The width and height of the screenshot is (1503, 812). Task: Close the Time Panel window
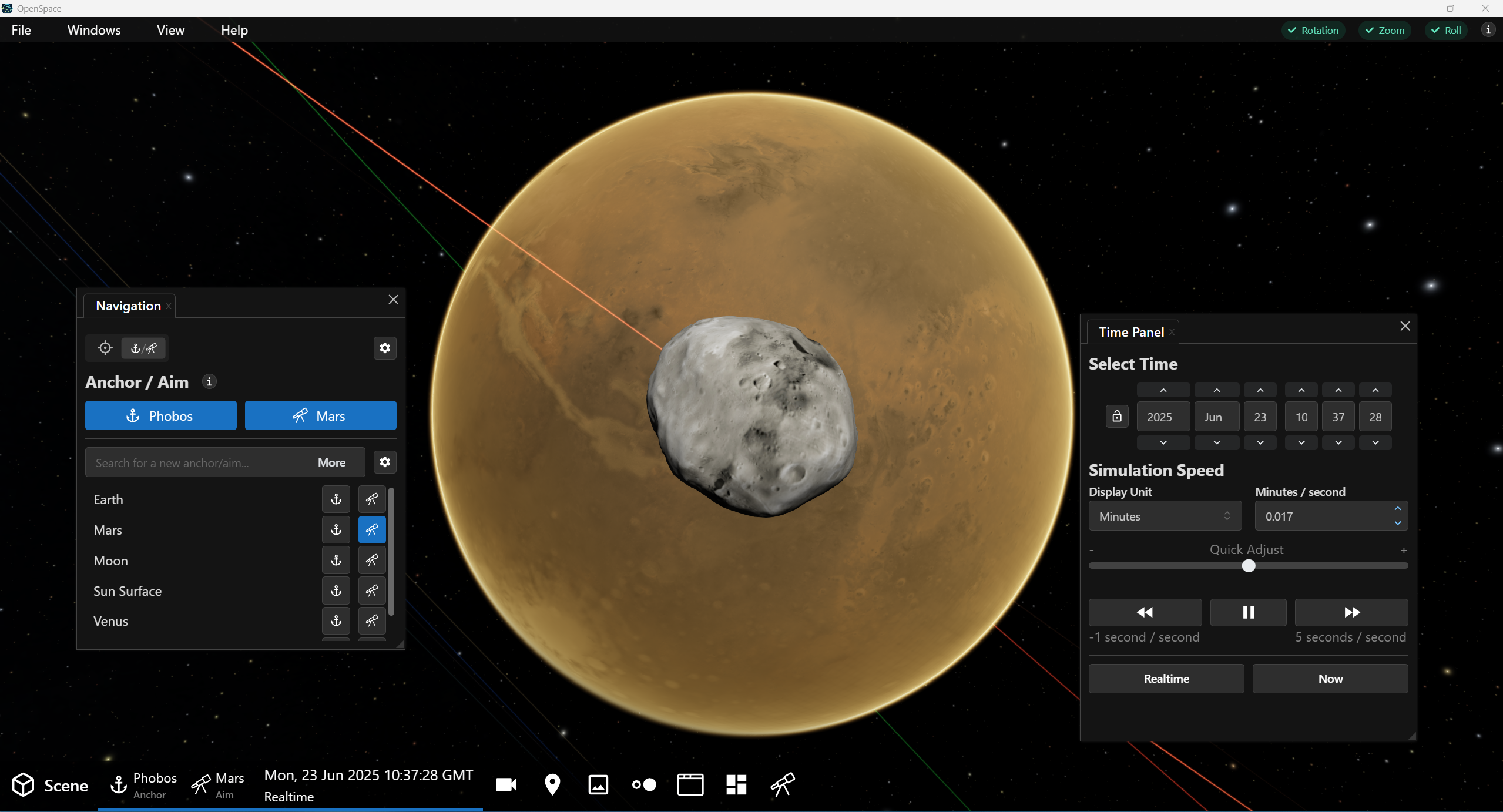(x=1405, y=326)
